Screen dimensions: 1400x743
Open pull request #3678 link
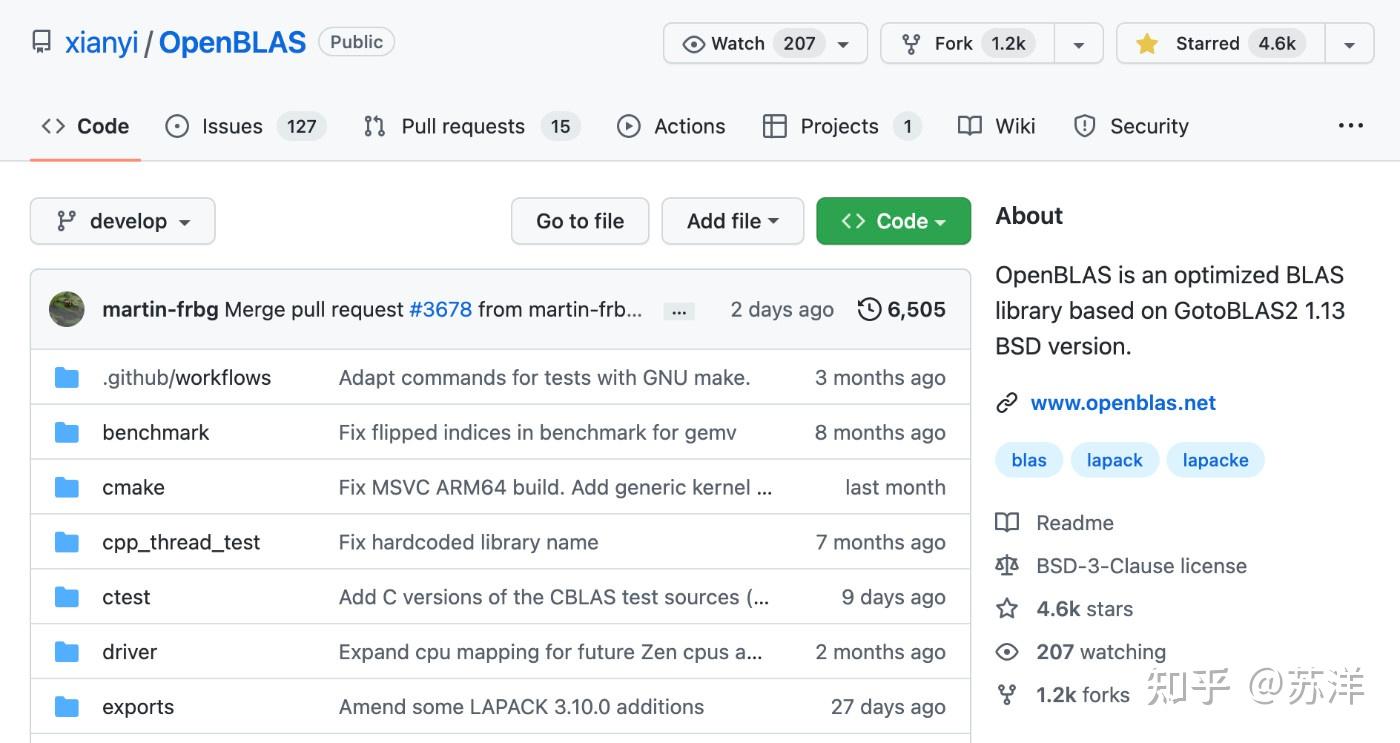(x=440, y=309)
